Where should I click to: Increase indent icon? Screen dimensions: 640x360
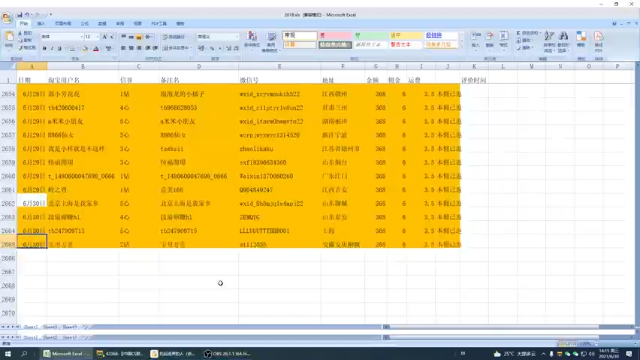tap(155, 48)
